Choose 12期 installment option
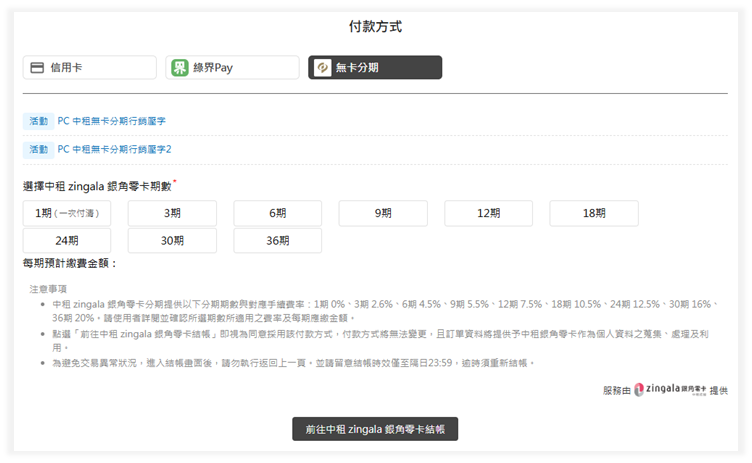This screenshot has height=463, width=752. 489,213
